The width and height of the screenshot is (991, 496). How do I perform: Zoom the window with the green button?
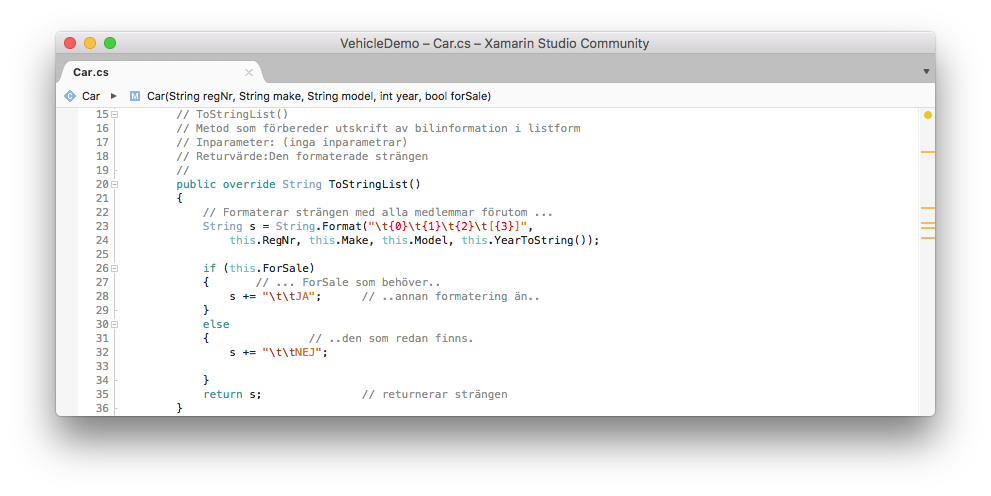coord(110,43)
